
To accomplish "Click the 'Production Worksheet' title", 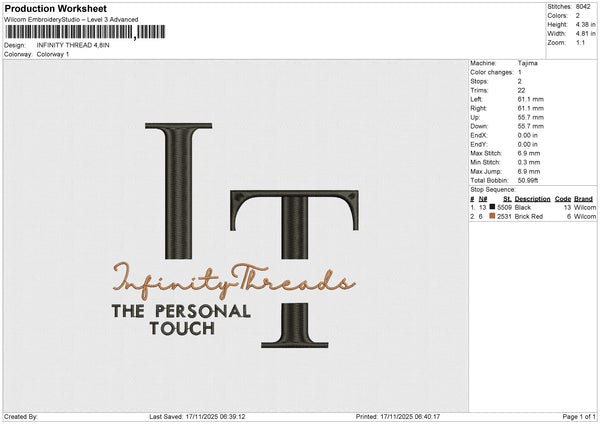I will [55, 8].
